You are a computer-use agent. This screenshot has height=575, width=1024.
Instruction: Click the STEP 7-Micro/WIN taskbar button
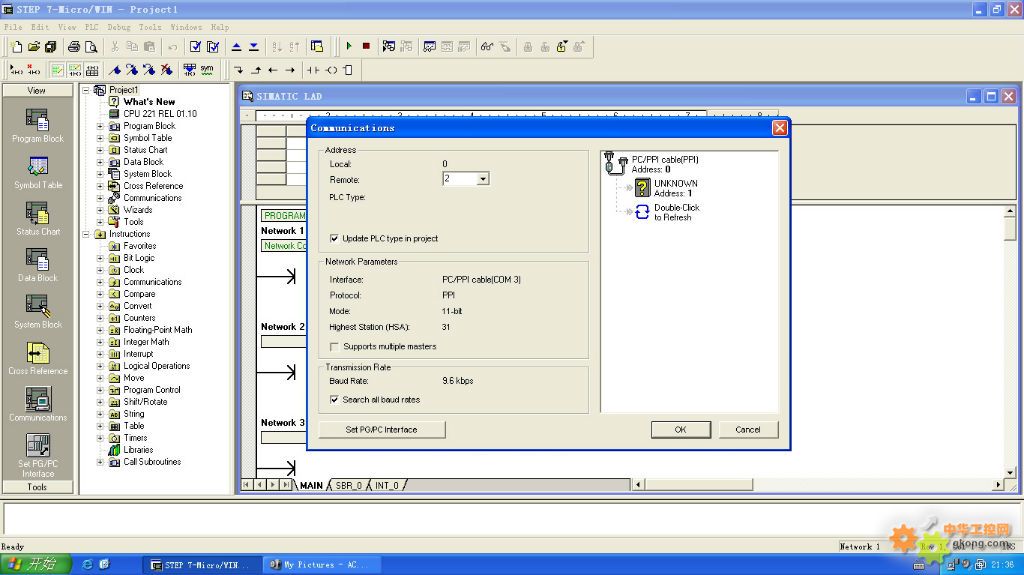[202, 565]
